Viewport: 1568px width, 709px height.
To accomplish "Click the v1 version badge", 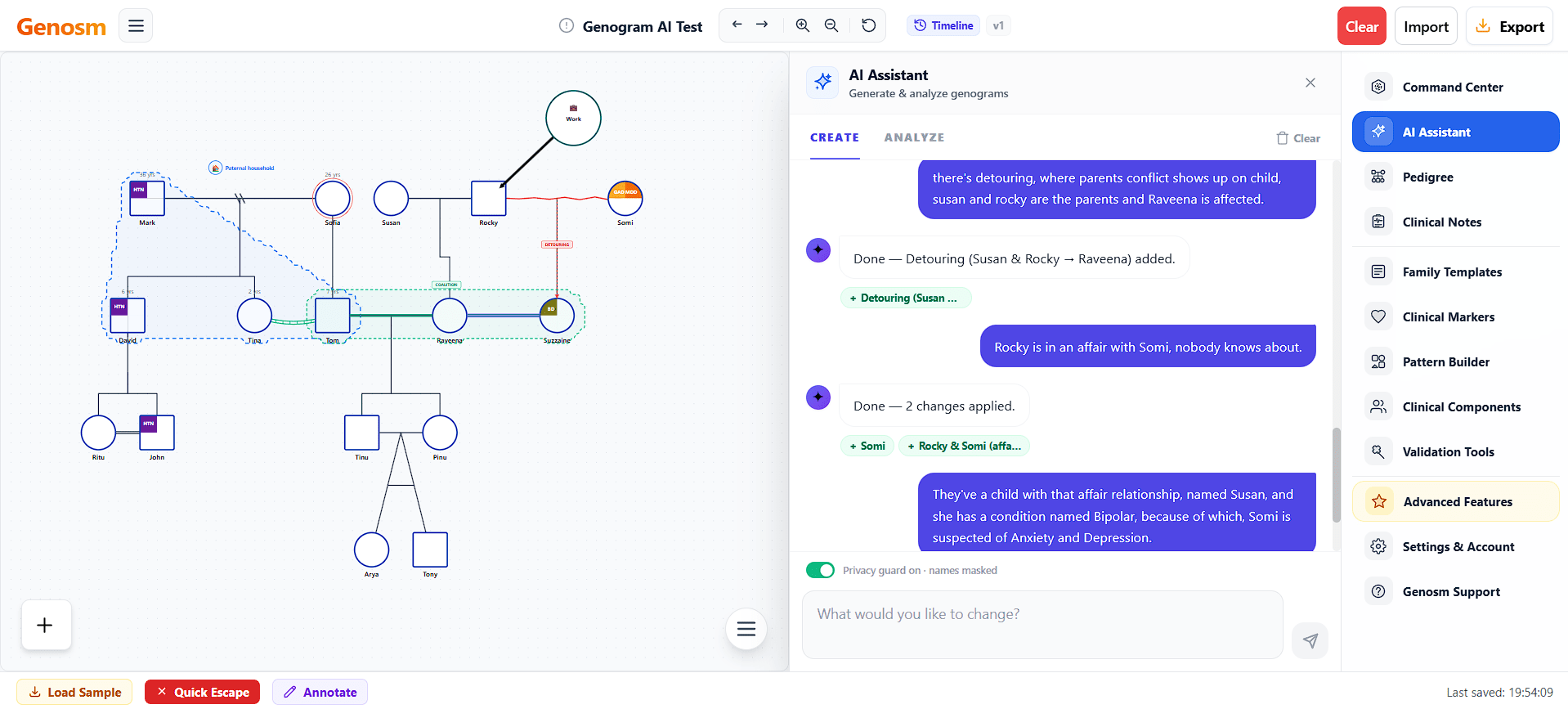I will click(998, 25).
